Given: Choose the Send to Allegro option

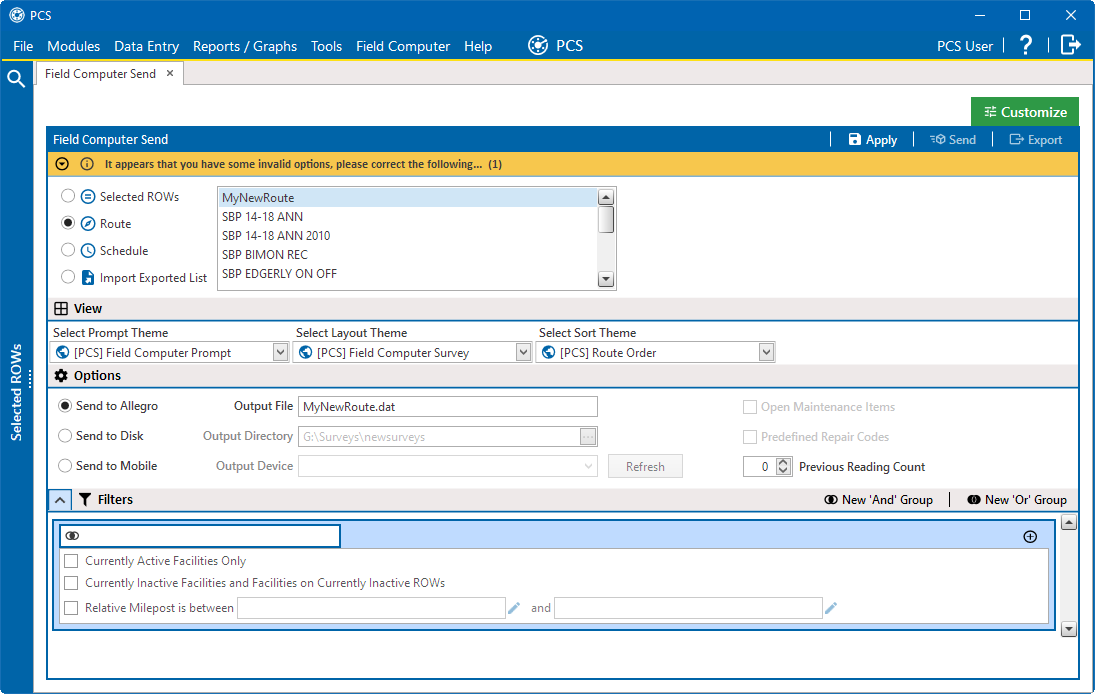Looking at the screenshot, I should click(x=65, y=406).
